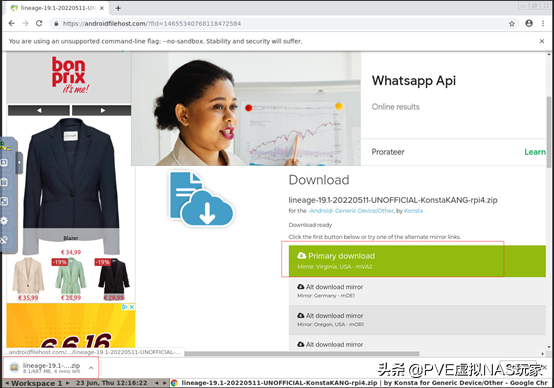Switch to the next workspace with the right arrow

[x=68, y=383]
